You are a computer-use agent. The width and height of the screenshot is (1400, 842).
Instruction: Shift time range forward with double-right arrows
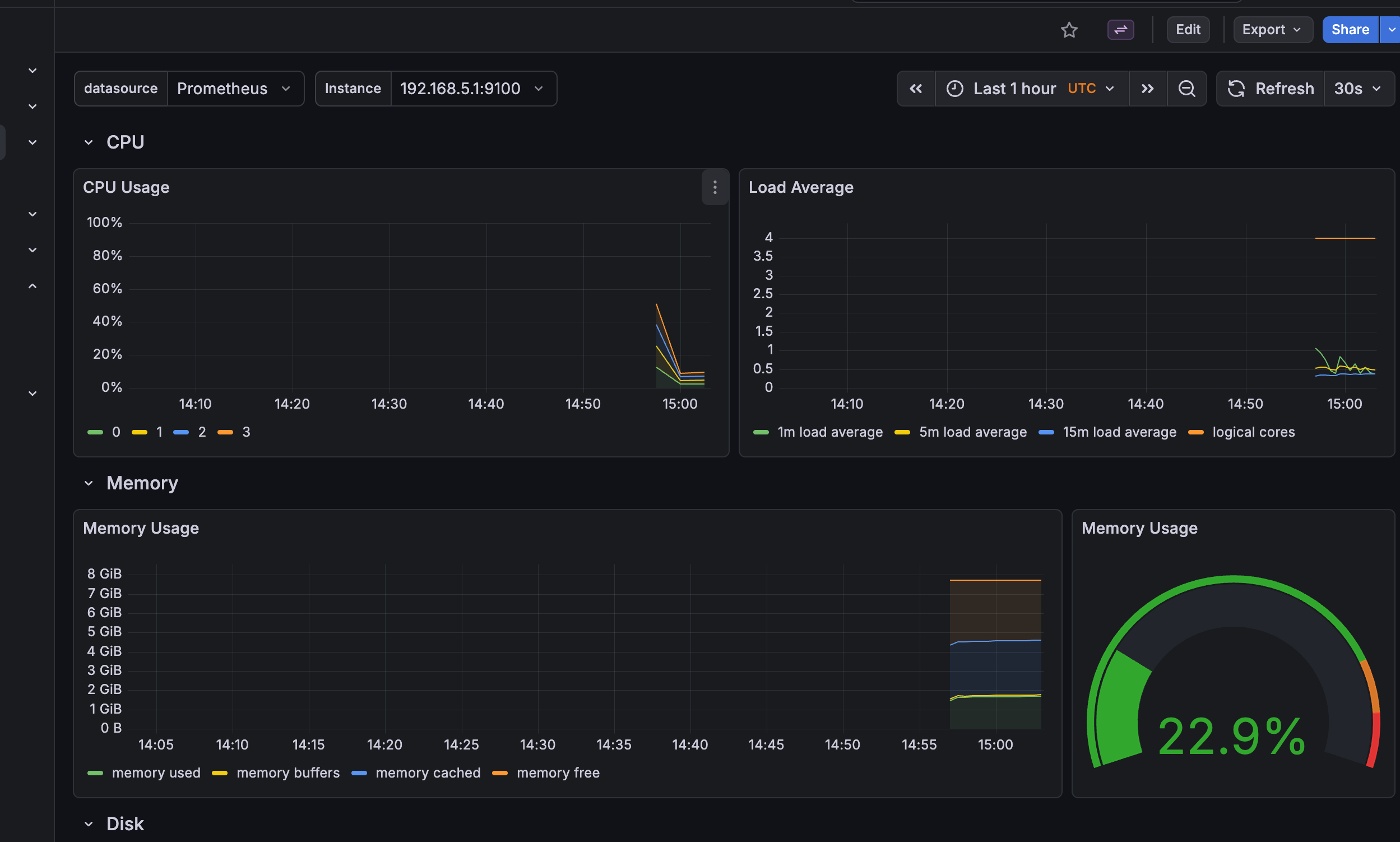1147,89
